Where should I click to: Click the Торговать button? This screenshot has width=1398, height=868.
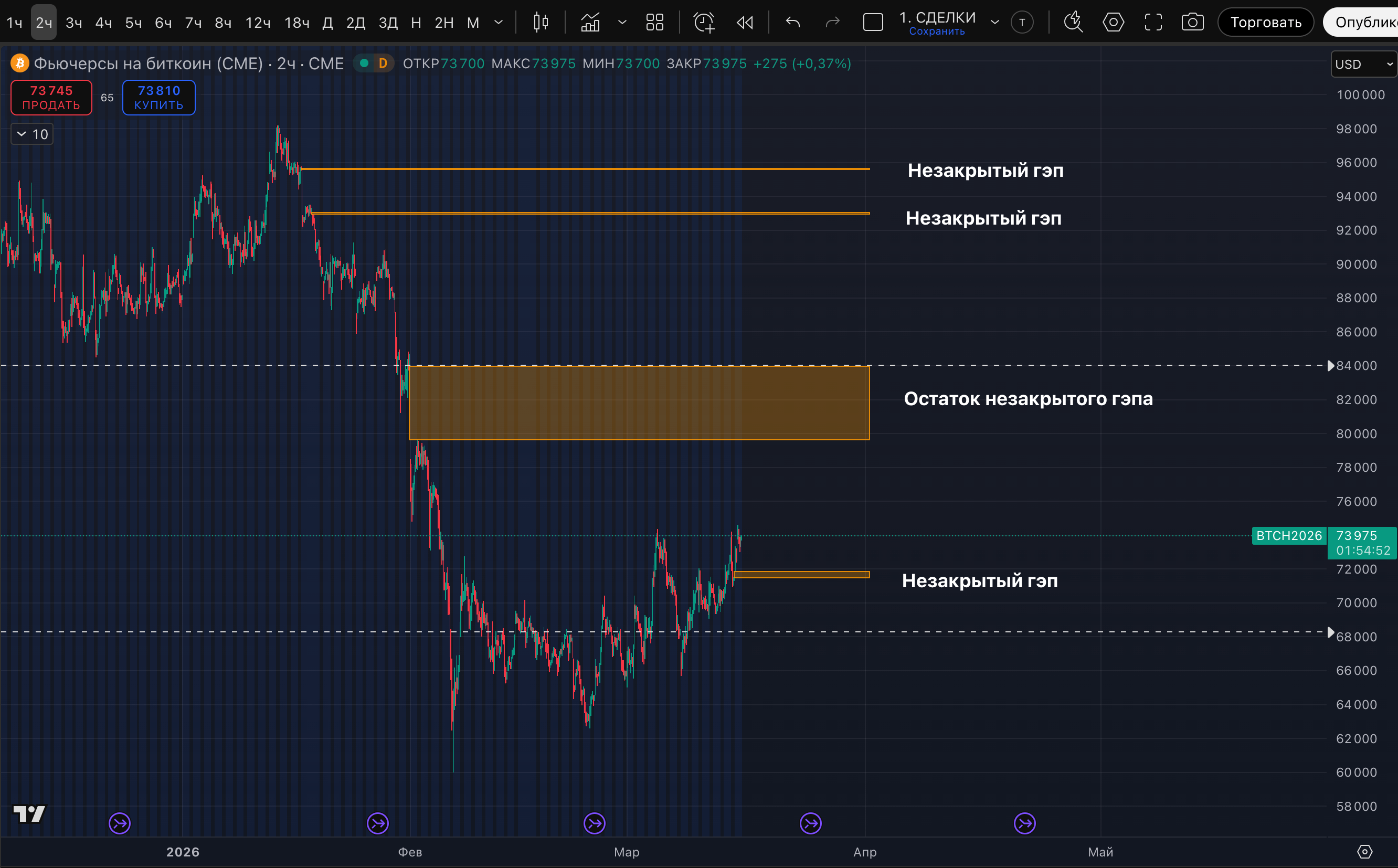[x=1265, y=23]
